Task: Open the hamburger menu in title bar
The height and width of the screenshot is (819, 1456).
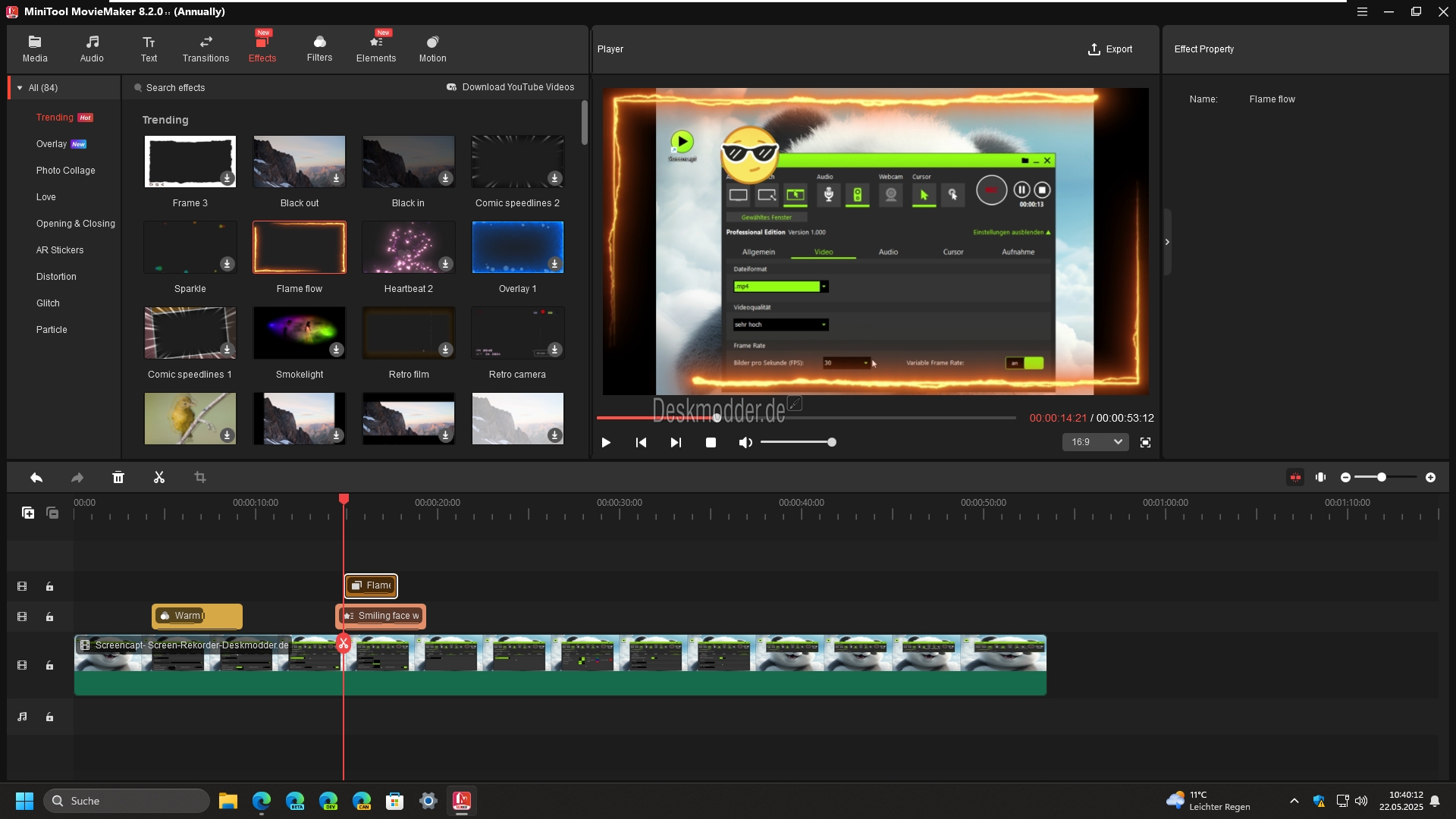Action: click(1362, 11)
